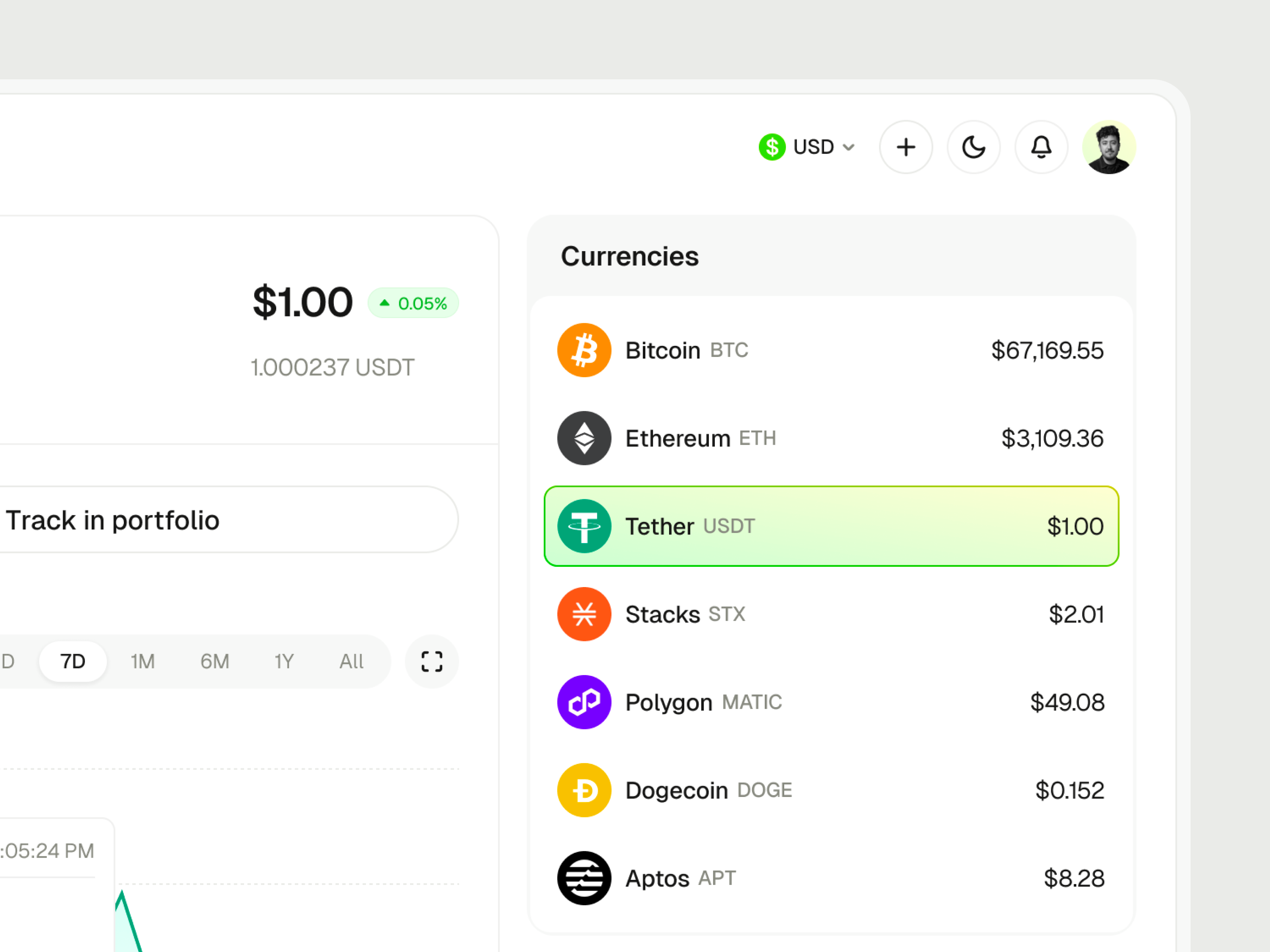This screenshot has height=952, width=1270.
Task: Click the Tether USDT icon
Action: [x=584, y=526]
